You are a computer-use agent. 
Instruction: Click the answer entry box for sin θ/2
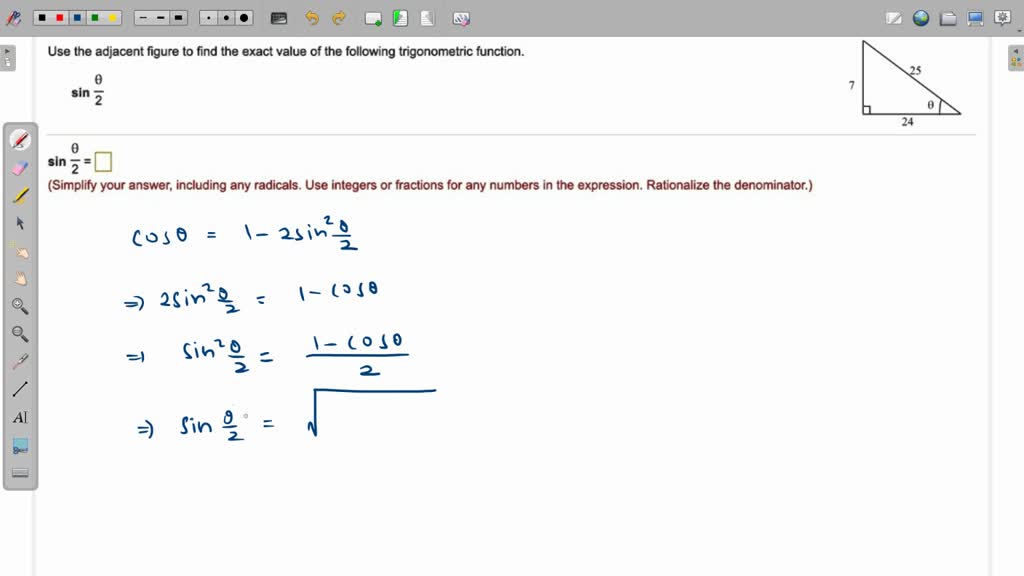(104, 160)
